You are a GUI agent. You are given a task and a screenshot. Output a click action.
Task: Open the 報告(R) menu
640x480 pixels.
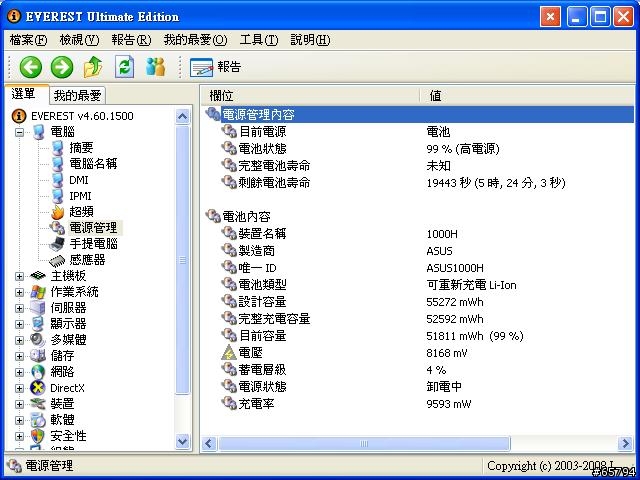[x=131, y=40]
